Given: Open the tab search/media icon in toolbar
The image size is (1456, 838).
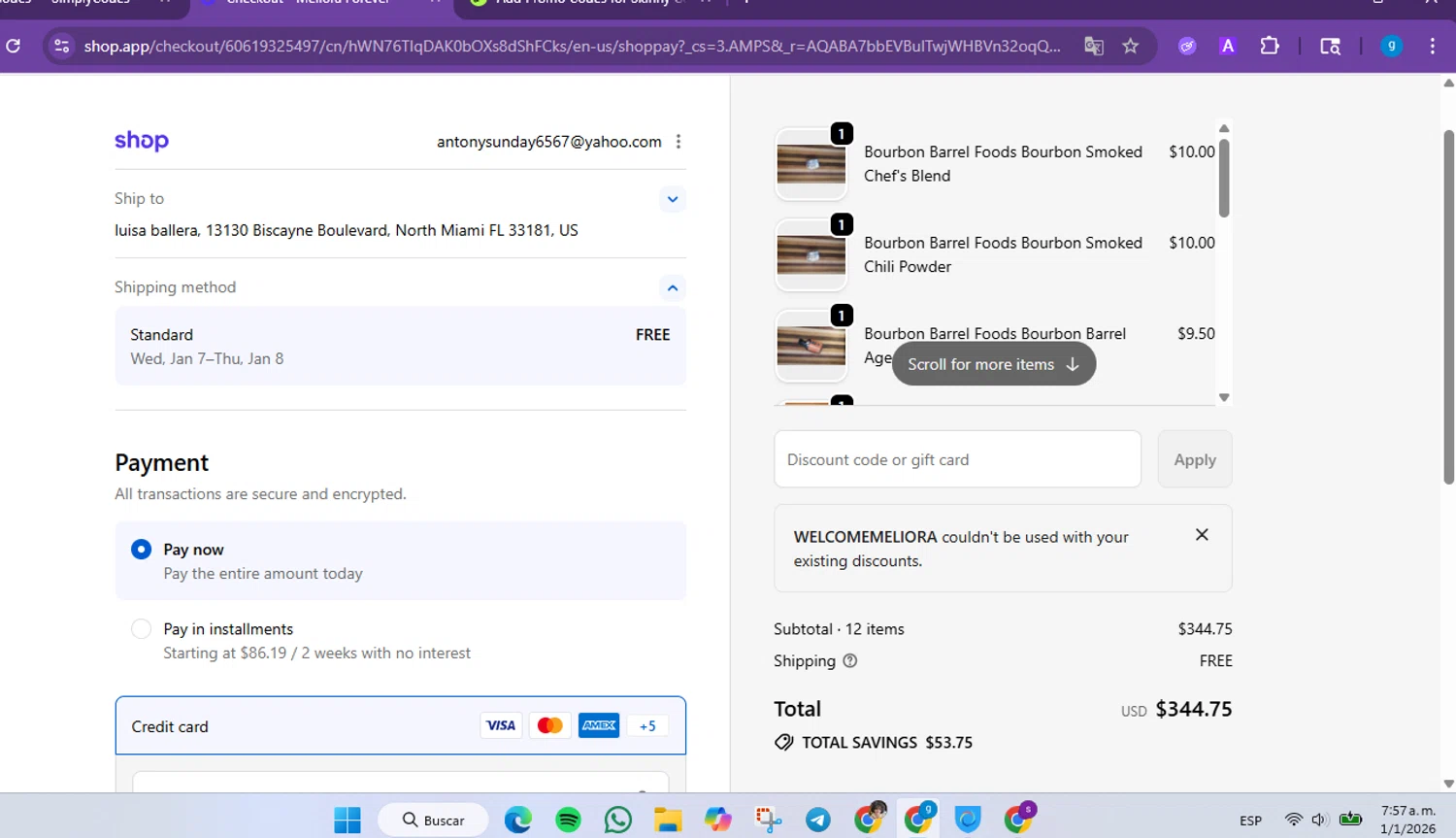Looking at the screenshot, I should pos(1331,46).
